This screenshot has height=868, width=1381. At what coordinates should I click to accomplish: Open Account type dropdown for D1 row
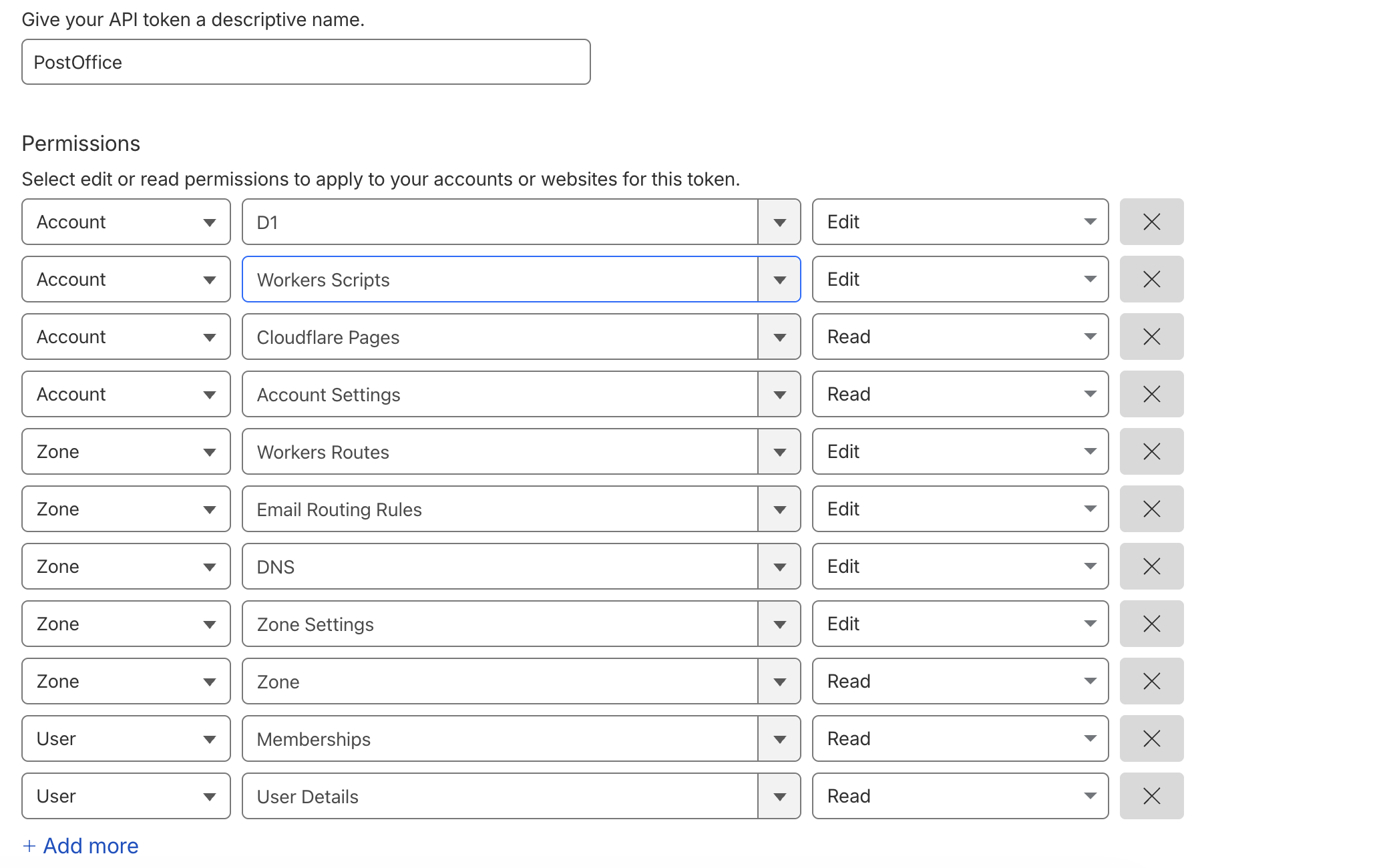coord(126,222)
